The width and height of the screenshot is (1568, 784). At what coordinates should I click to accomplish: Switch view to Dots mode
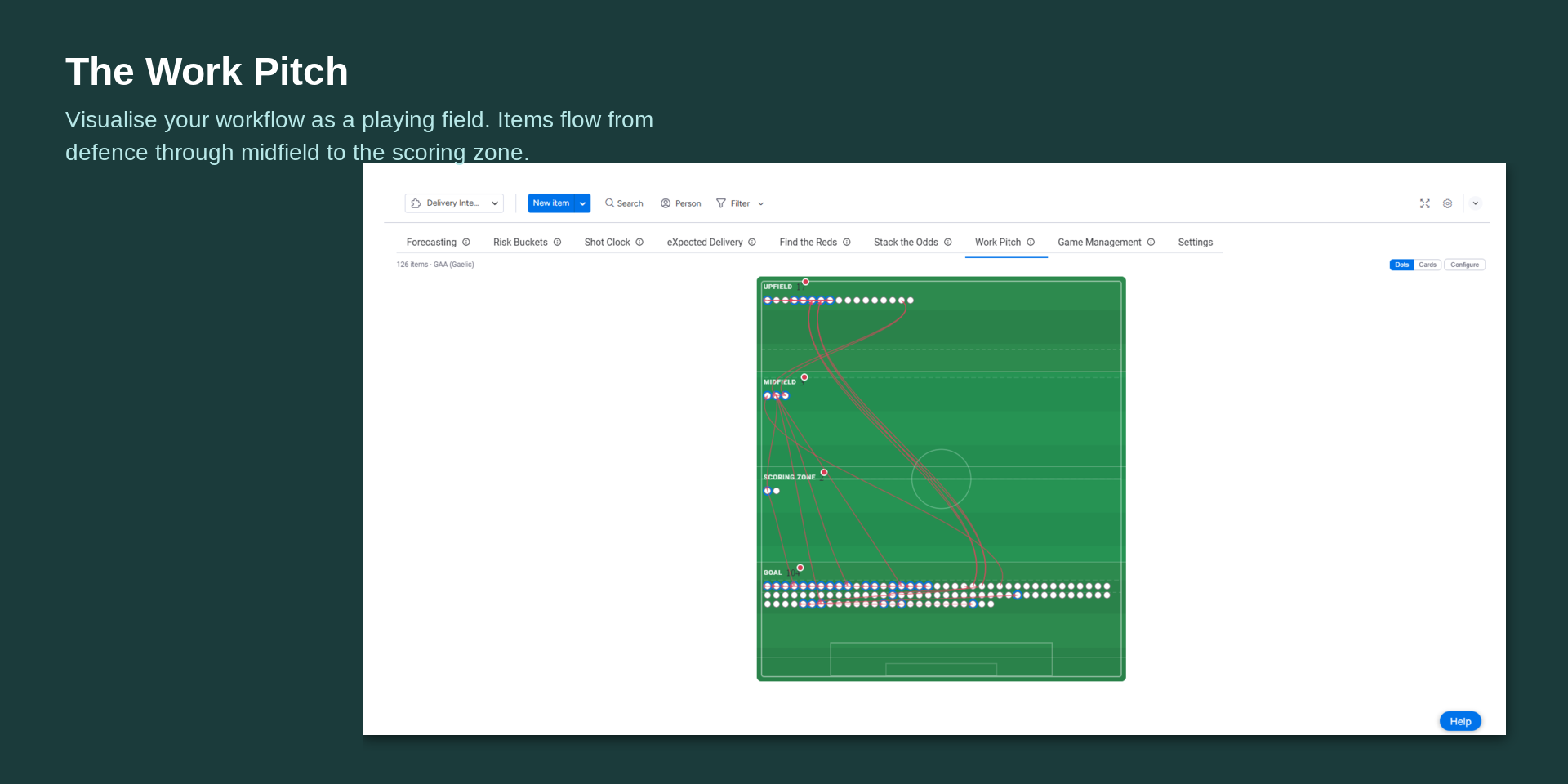coord(1401,265)
